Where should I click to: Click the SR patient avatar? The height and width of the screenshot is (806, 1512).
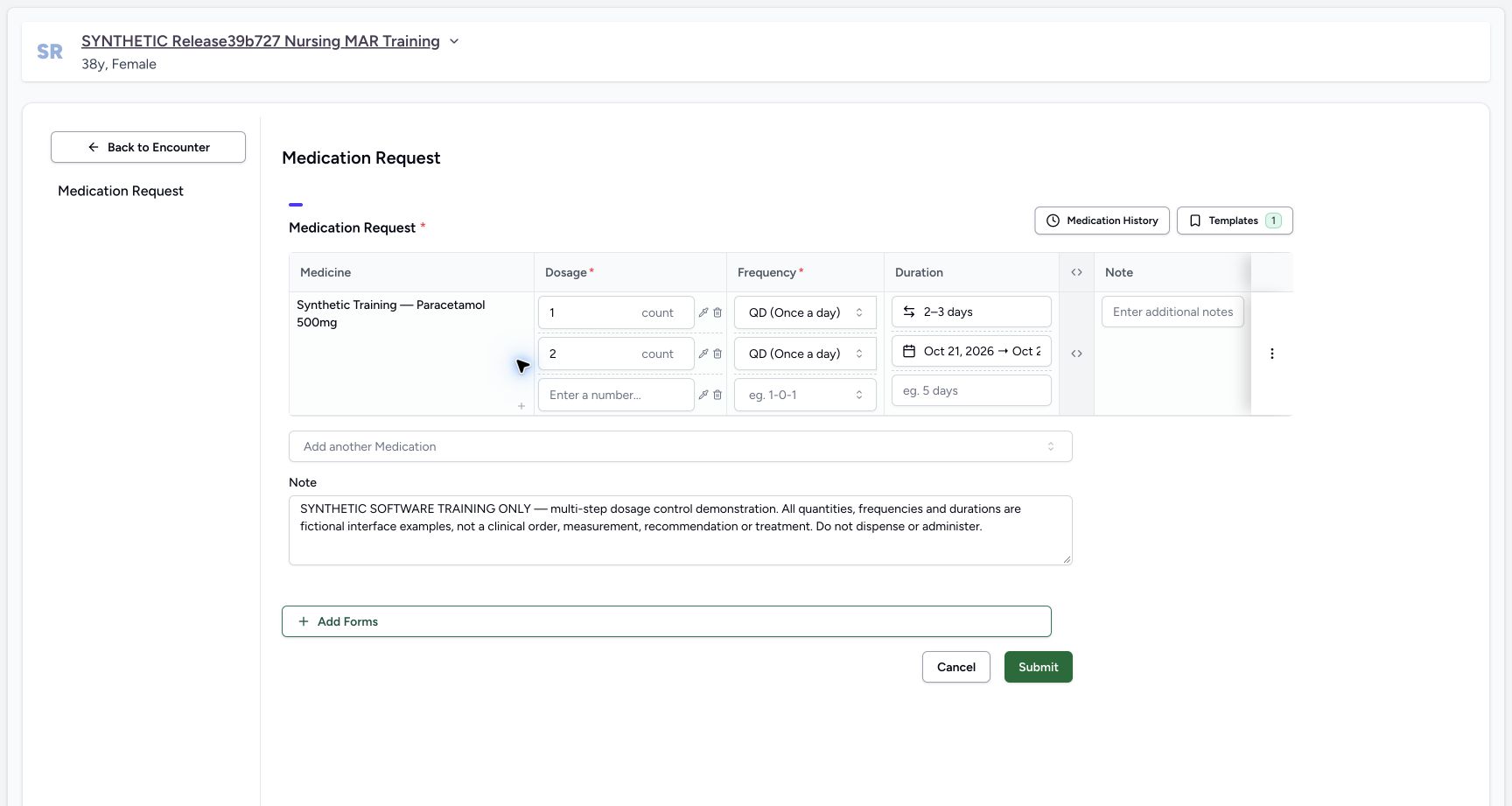(50, 52)
